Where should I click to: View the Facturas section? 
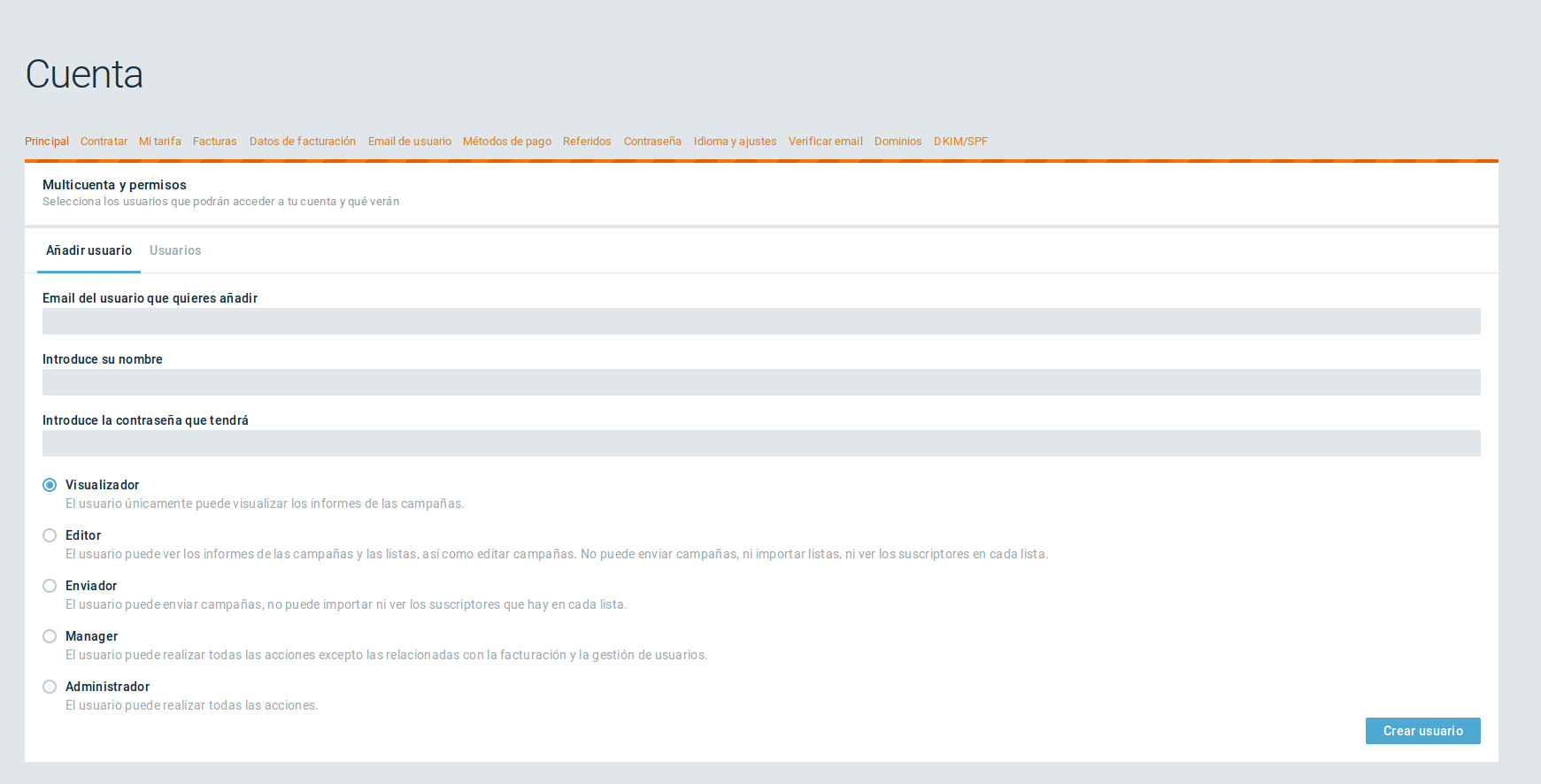[x=215, y=142]
